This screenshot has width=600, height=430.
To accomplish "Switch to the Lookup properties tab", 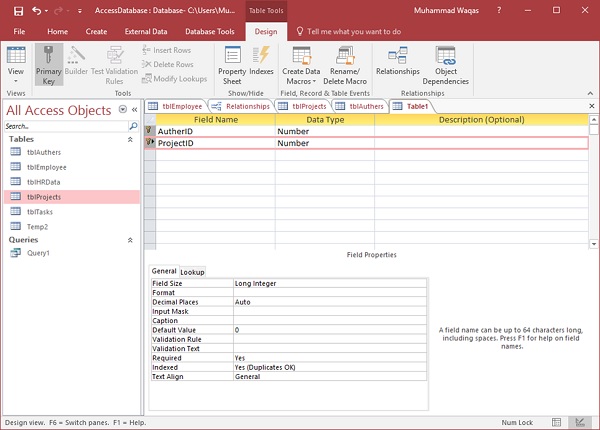I will click(192, 271).
